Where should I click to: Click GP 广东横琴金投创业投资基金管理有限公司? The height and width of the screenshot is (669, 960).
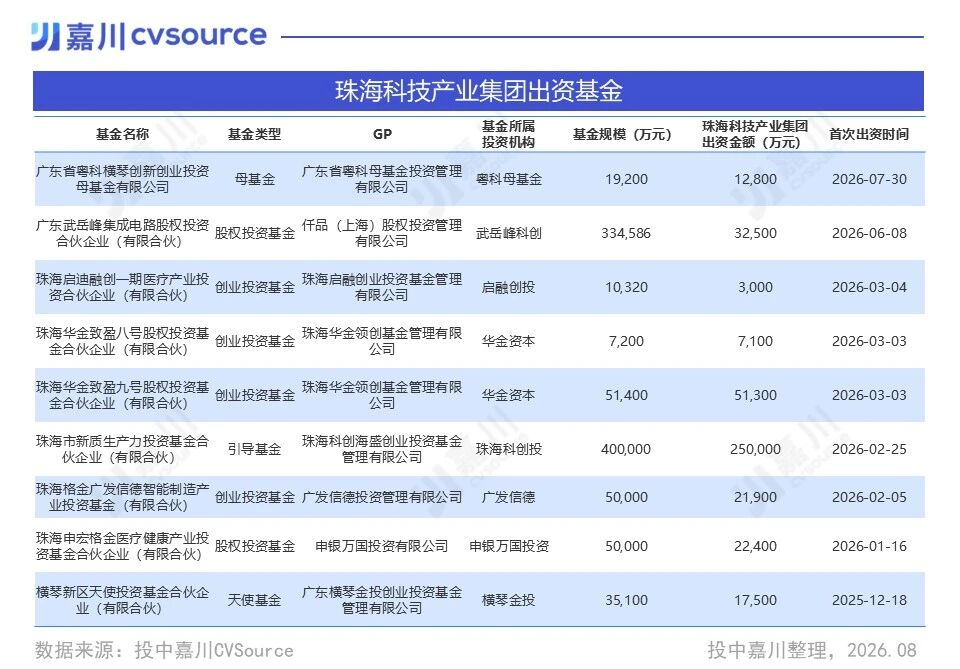382,600
